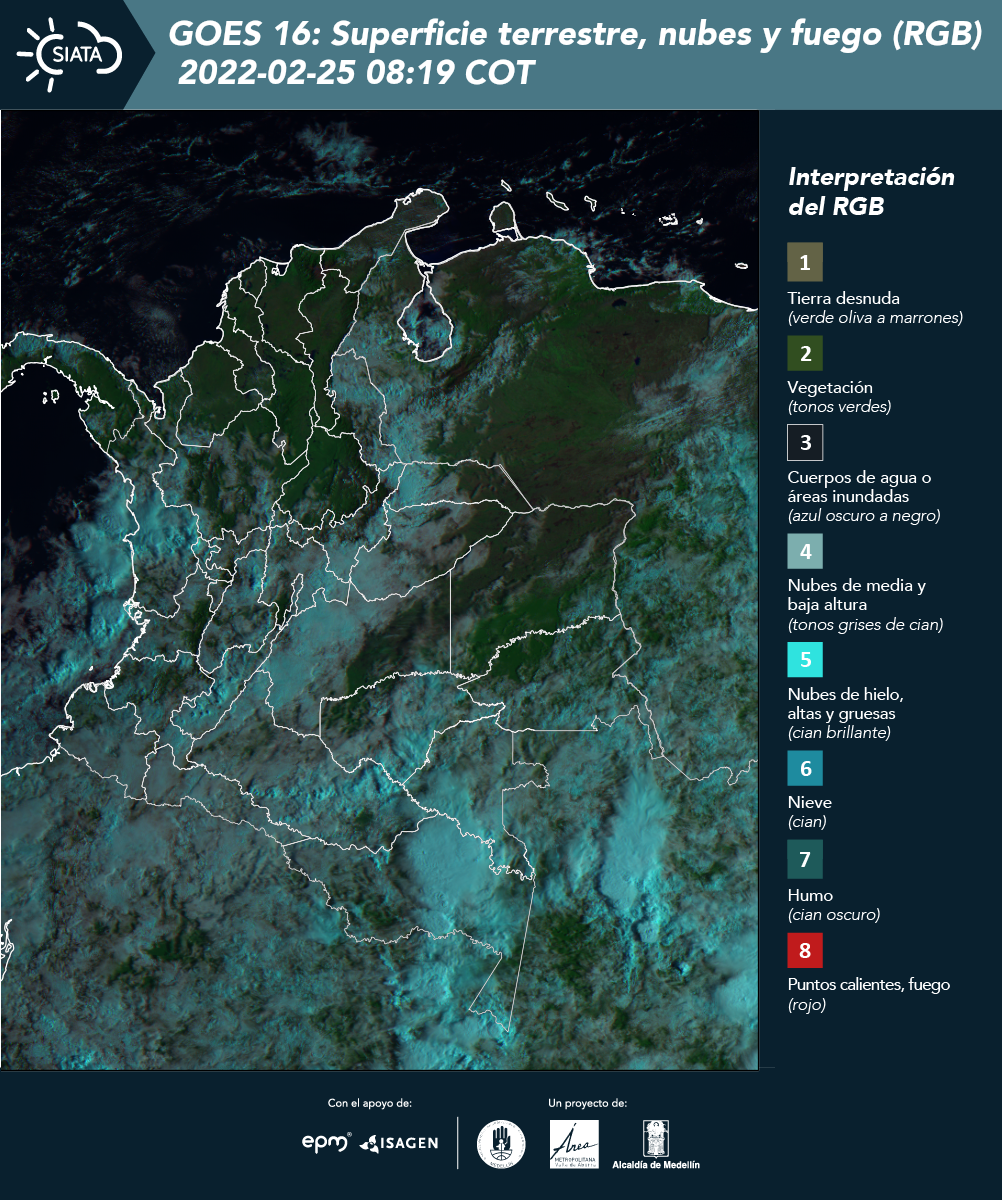Click the Área Metropolitana logo

click(x=575, y=1144)
